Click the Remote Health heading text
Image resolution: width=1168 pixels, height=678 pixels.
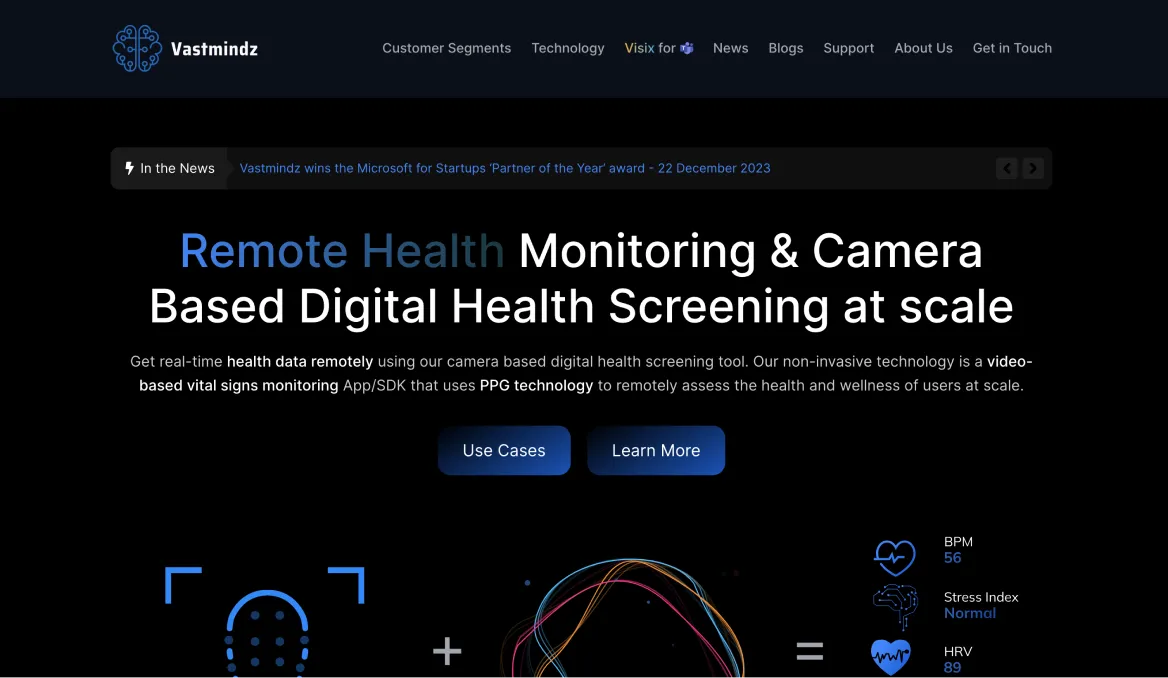342,250
